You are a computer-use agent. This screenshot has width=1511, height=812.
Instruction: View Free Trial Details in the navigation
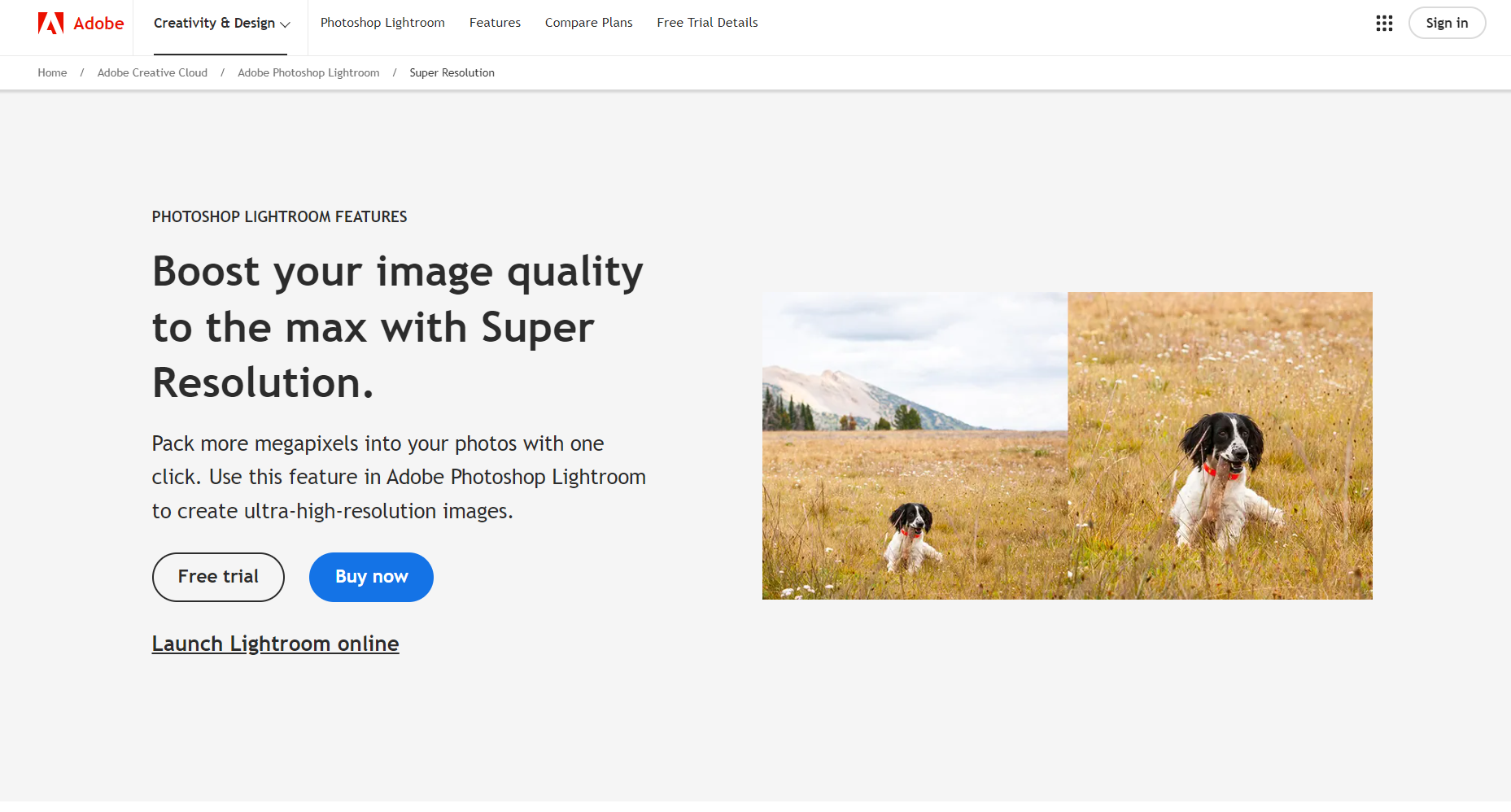pos(706,23)
